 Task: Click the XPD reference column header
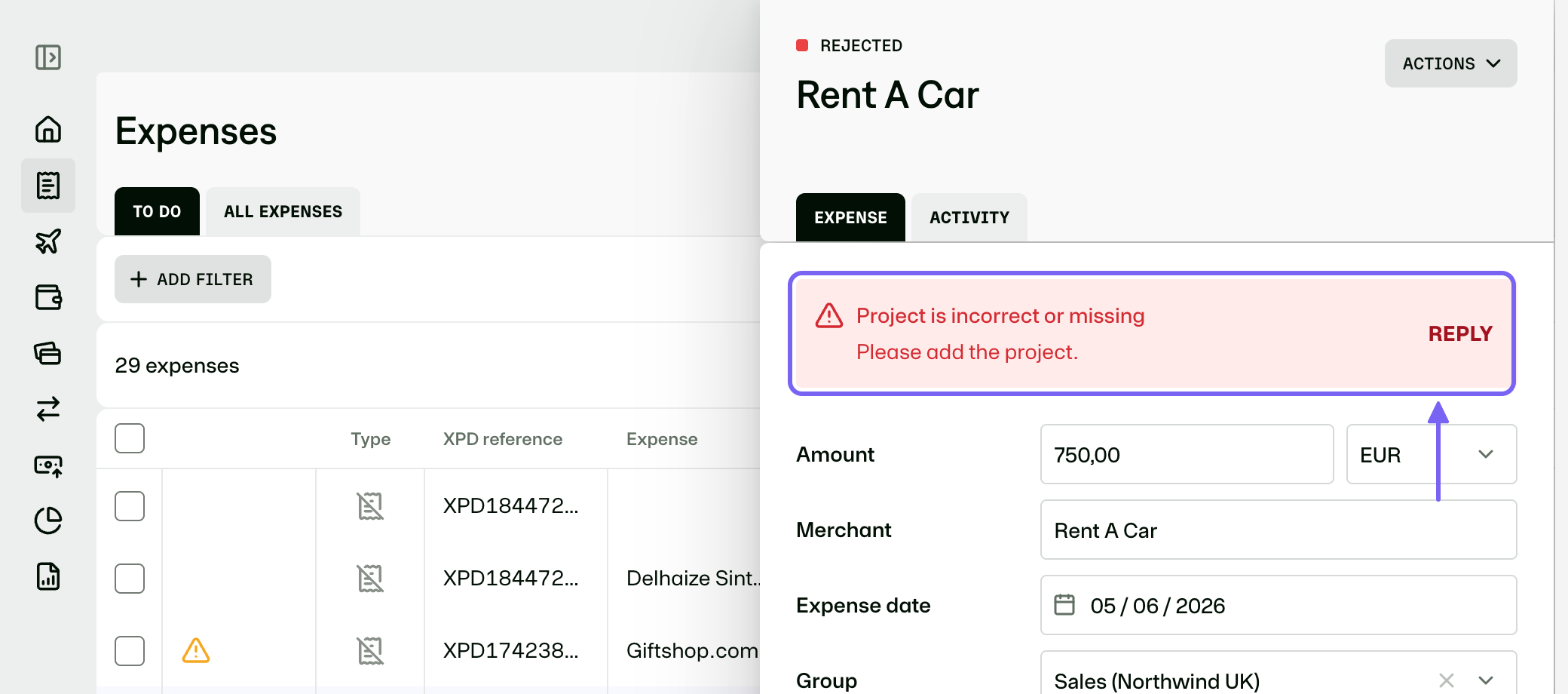point(503,439)
